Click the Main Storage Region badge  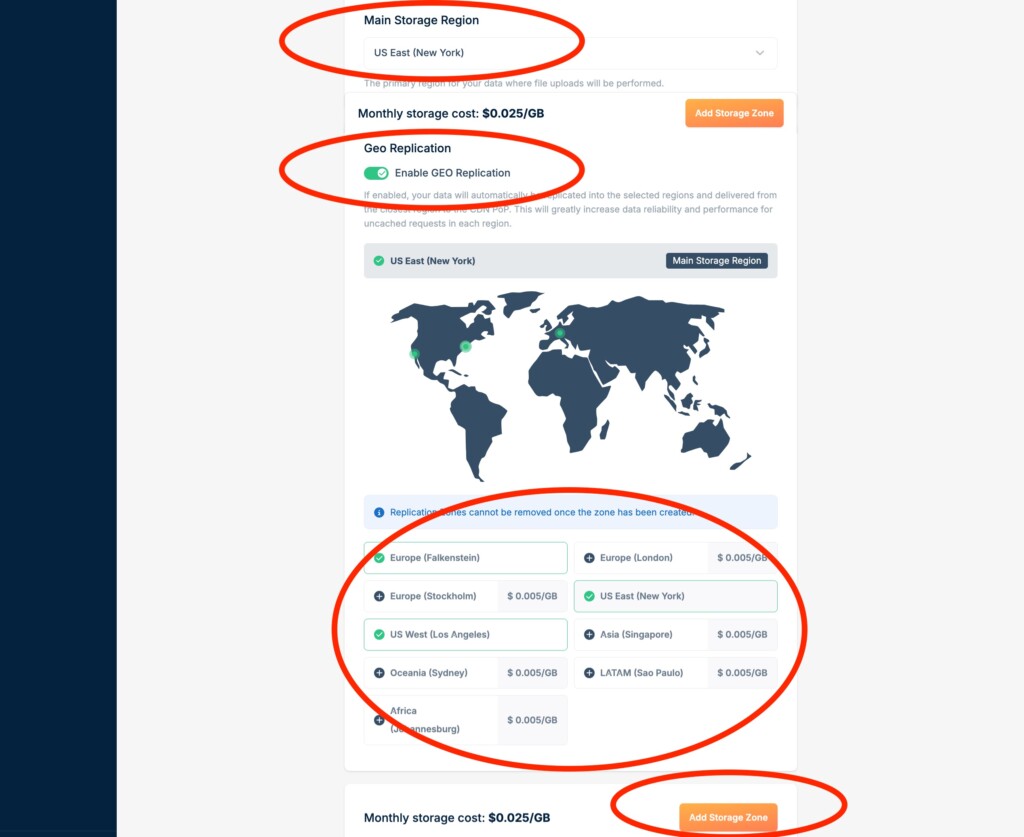click(717, 261)
